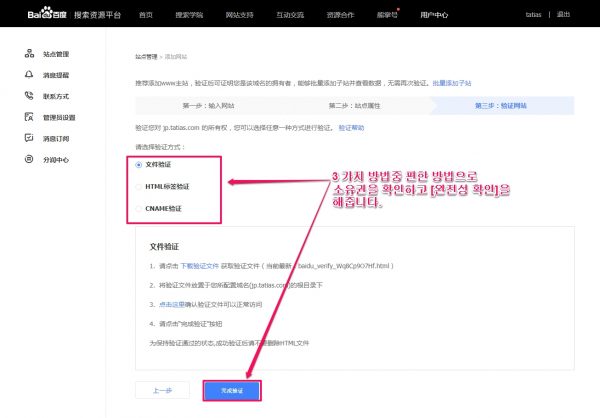
Task: Click the 搜索资源平台 title text
Action: click(98, 15)
